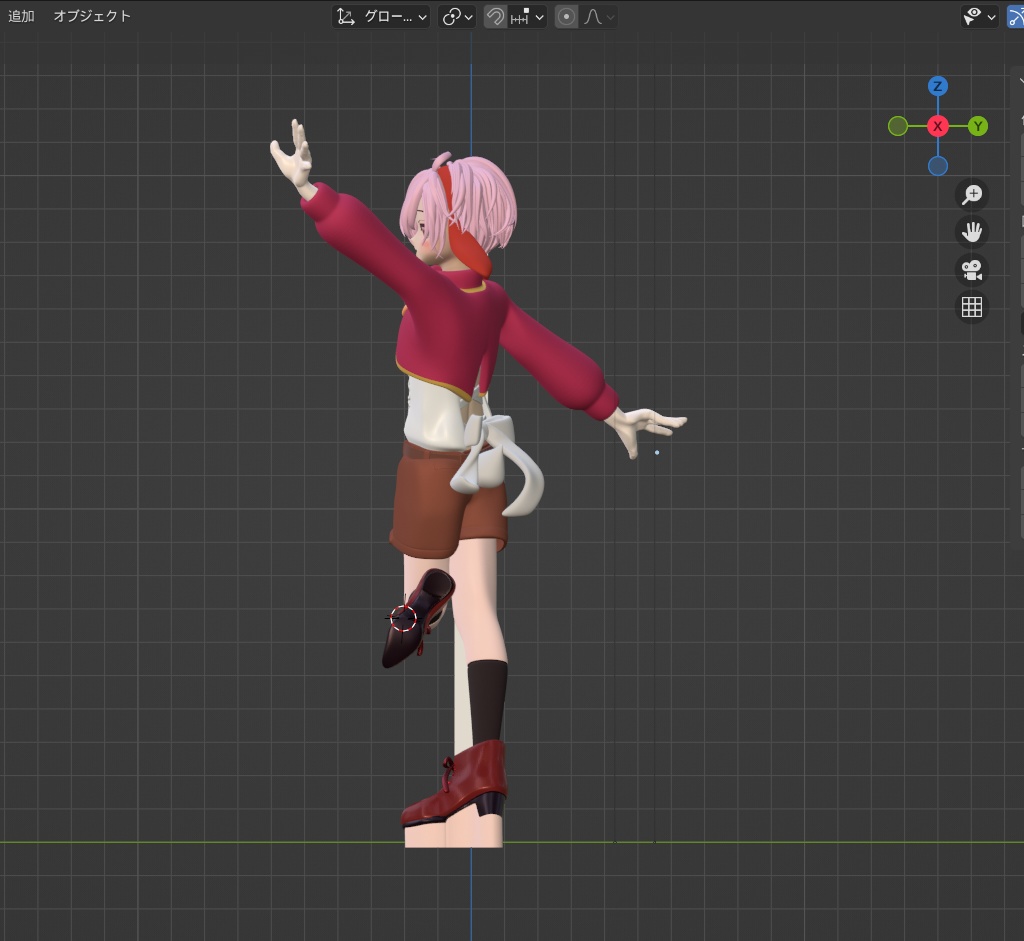Click the blue Z axis gizmo circle

tap(937, 86)
